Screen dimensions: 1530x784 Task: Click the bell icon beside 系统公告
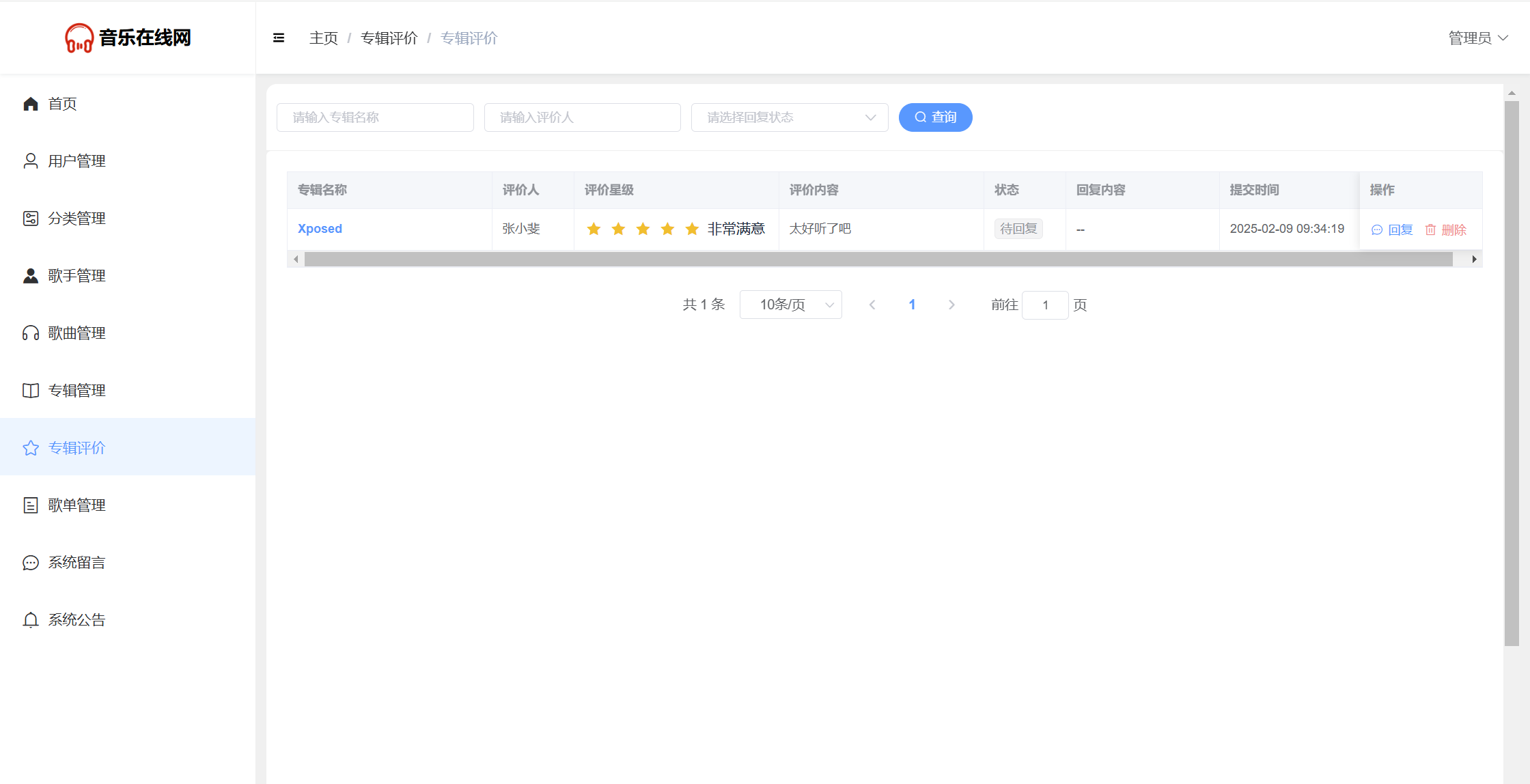click(x=31, y=620)
